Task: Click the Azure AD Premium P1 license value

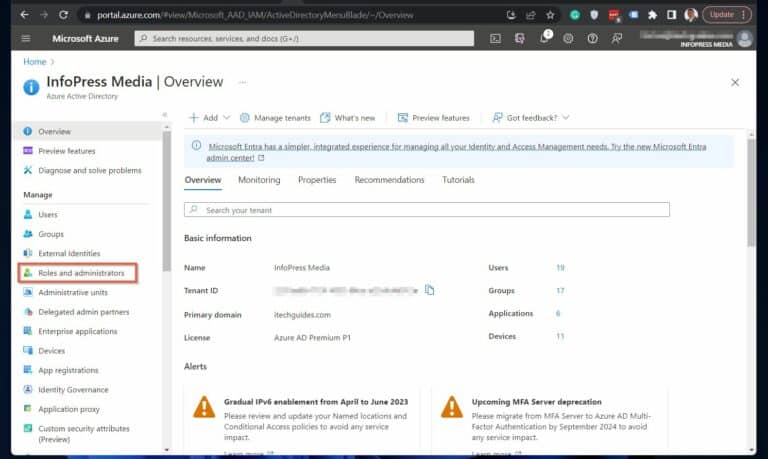Action: coord(312,338)
